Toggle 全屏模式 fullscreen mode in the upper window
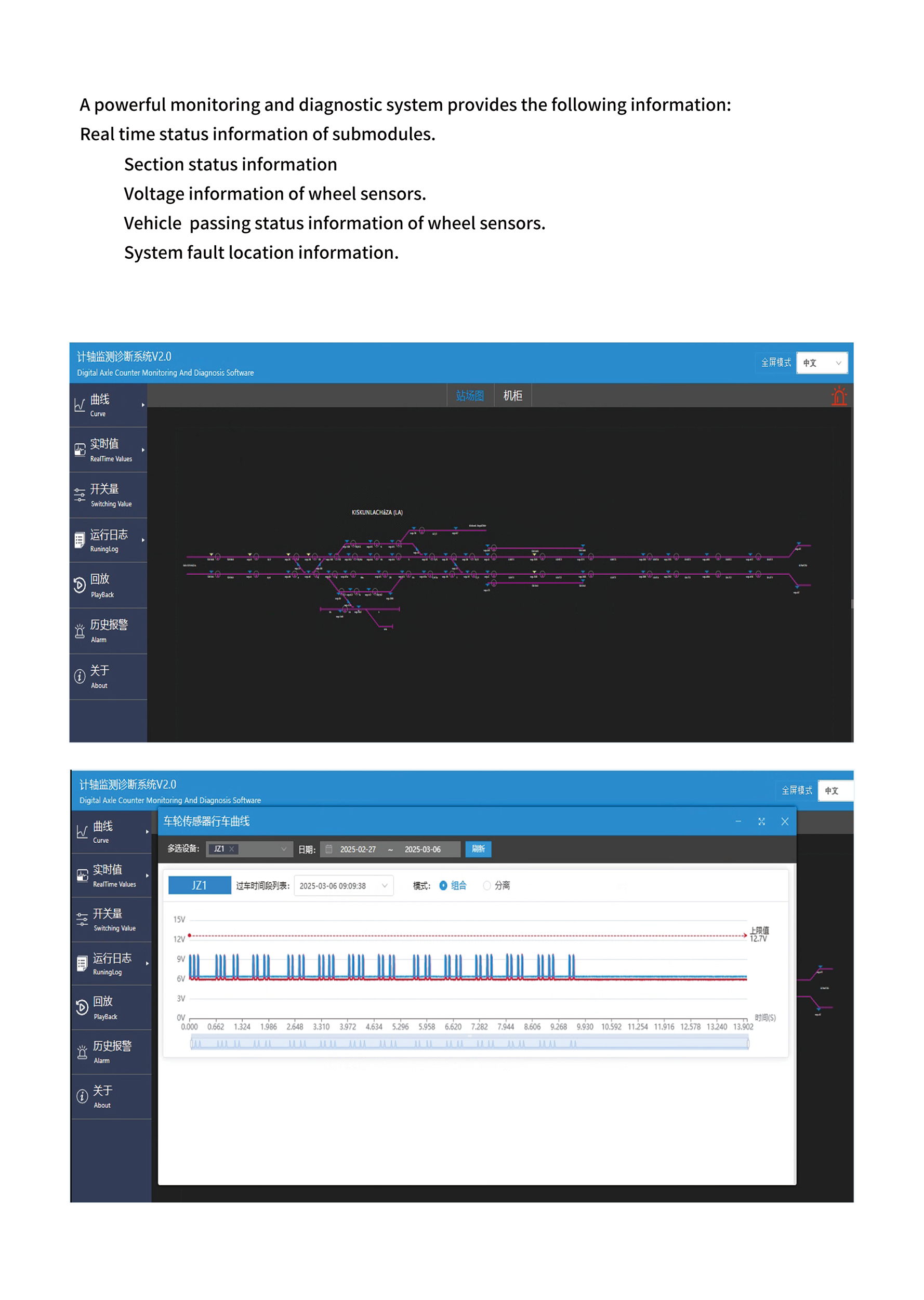 click(x=775, y=363)
